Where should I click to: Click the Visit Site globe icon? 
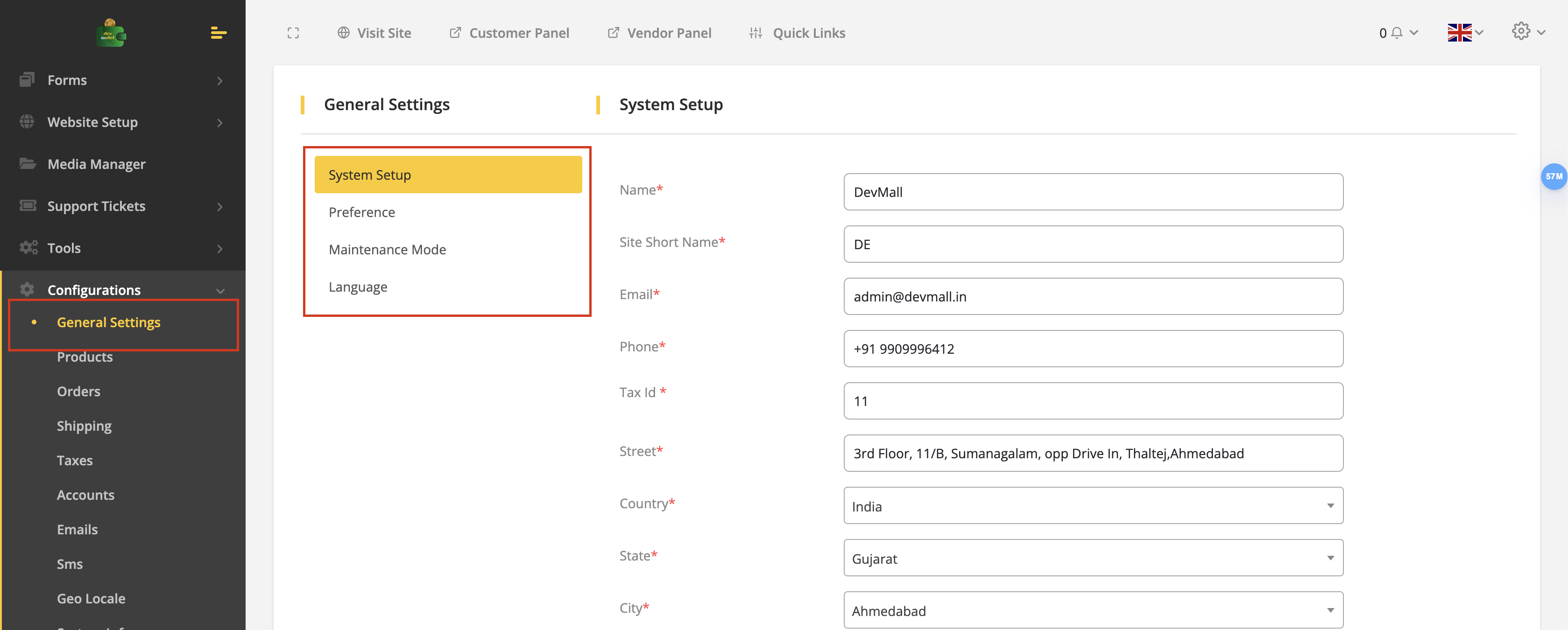(x=343, y=33)
